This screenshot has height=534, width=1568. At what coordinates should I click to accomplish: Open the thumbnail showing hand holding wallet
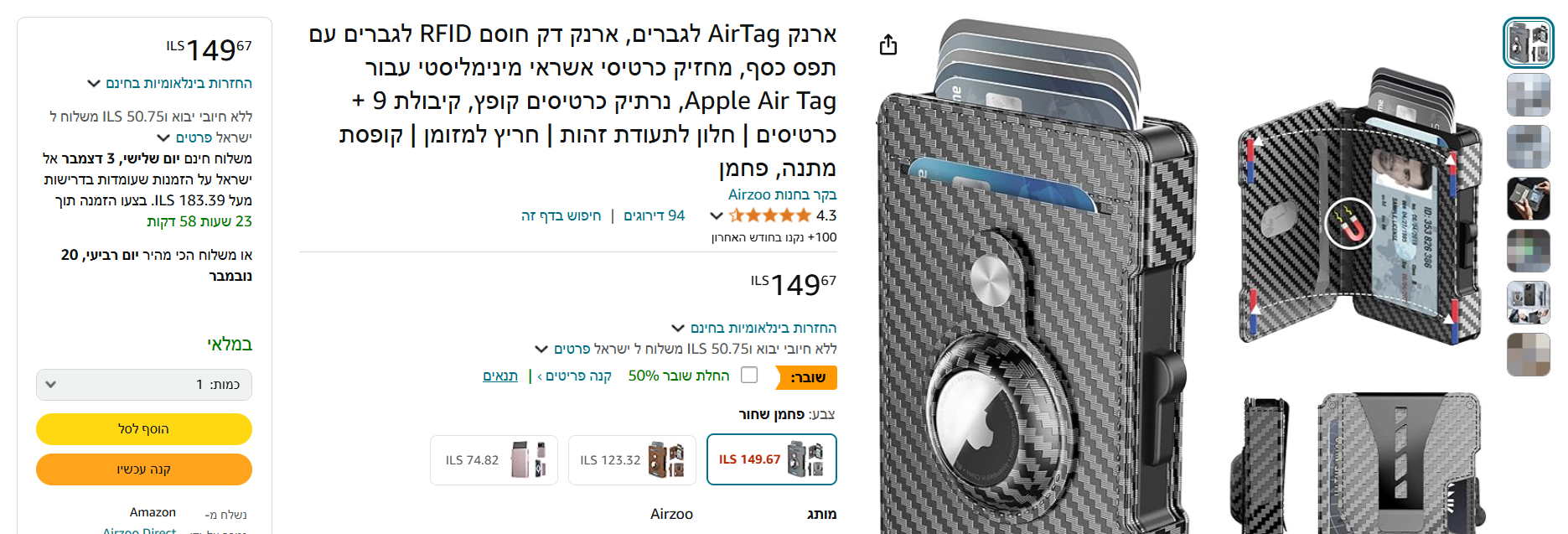tap(1529, 199)
